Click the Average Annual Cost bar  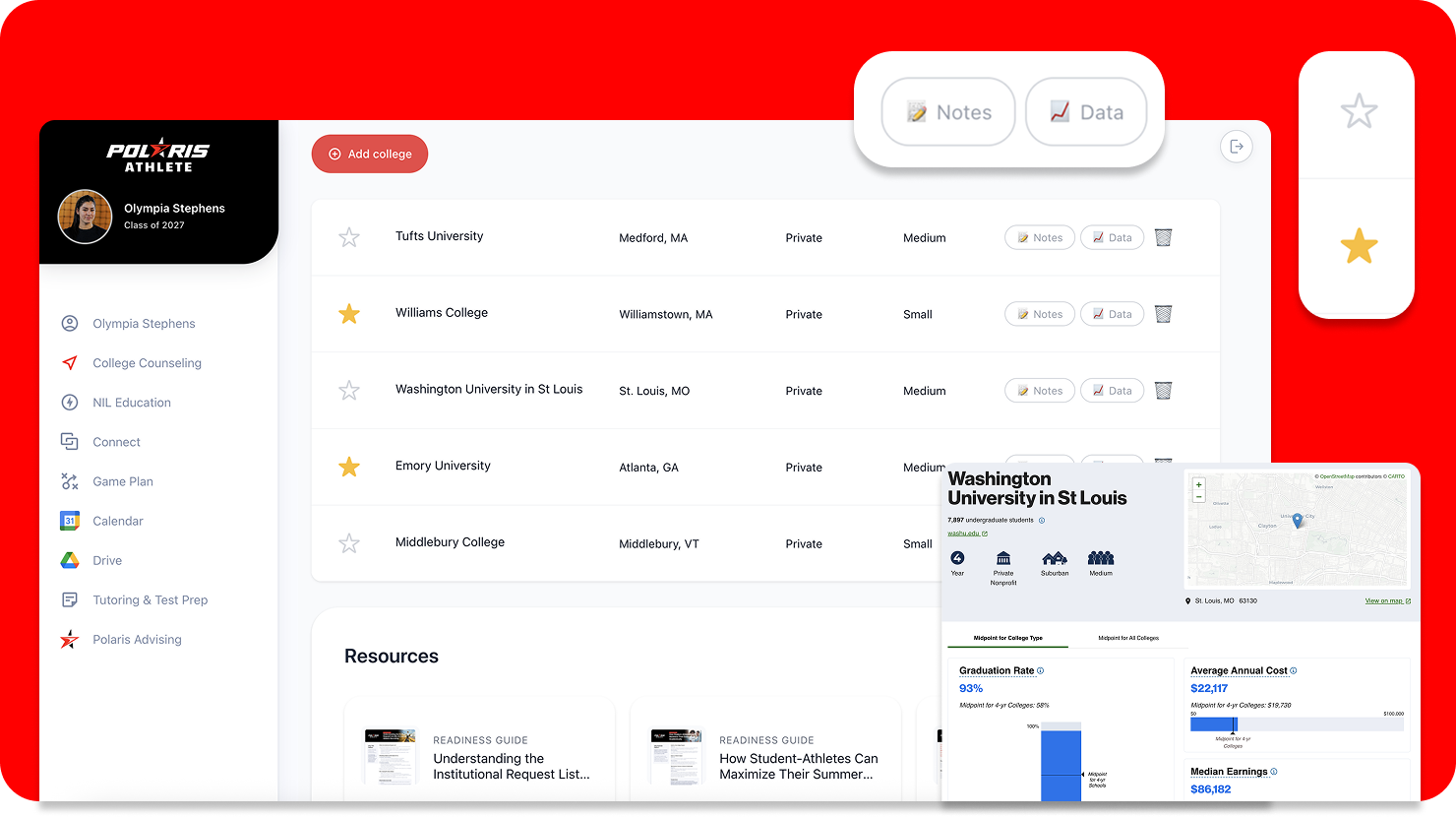click(x=1298, y=724)
